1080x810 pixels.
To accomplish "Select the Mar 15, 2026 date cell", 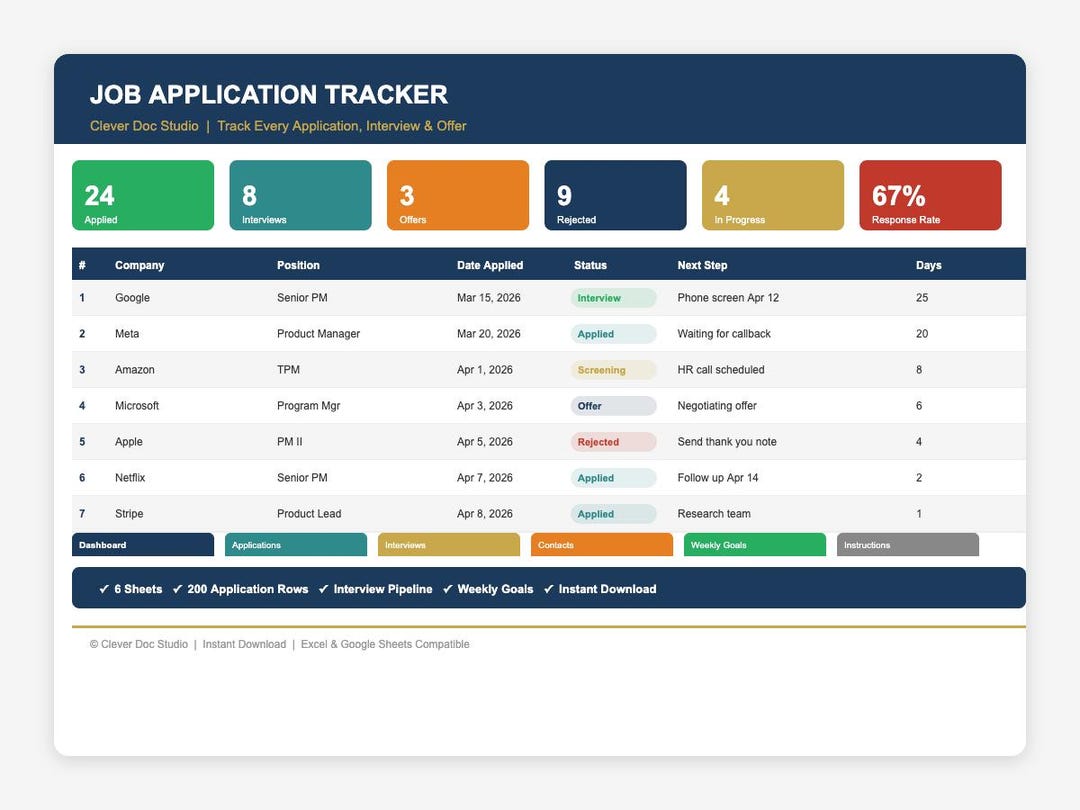I will tap(488, 298).
